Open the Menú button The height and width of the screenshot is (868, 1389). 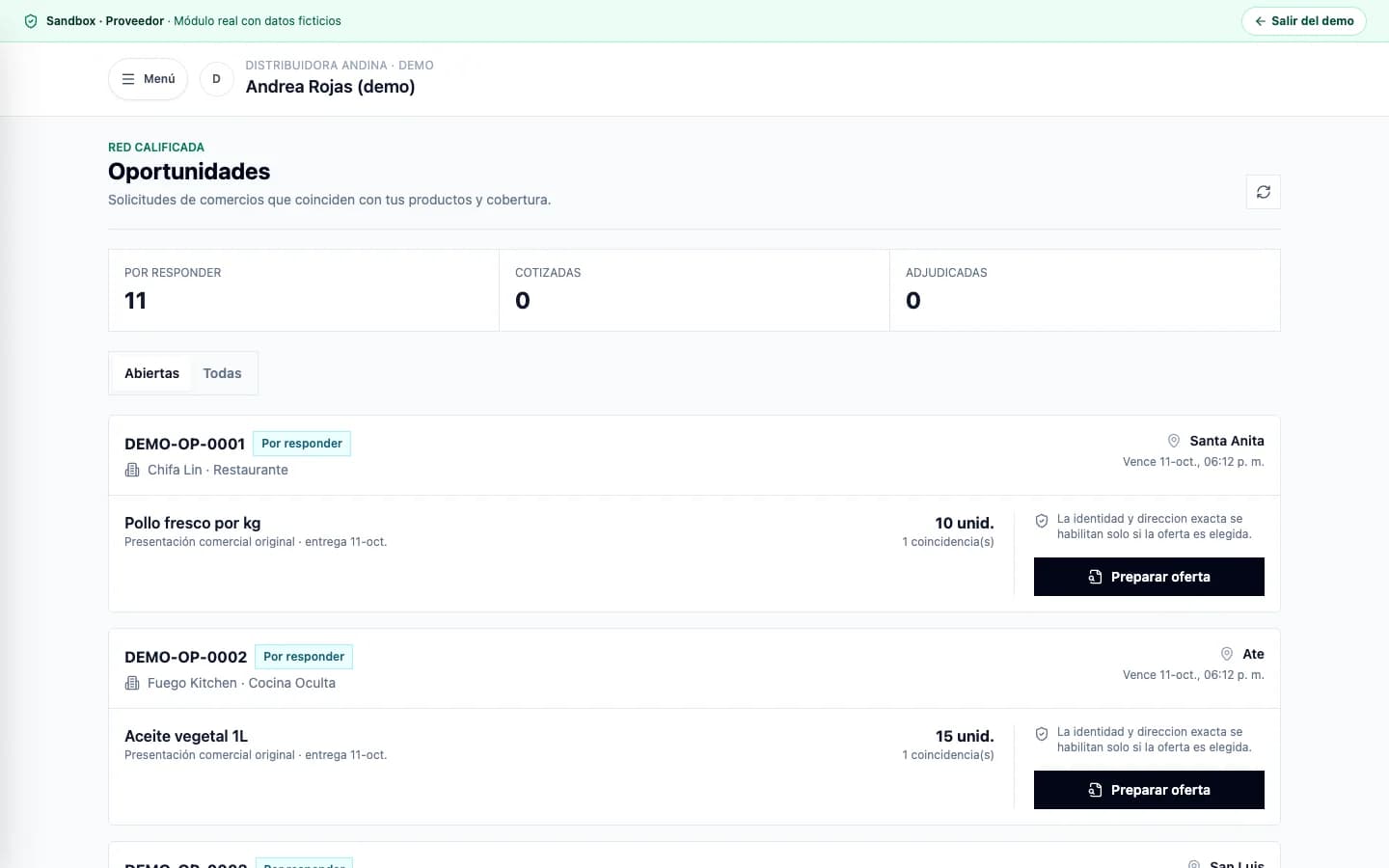(x=148, y=79)
